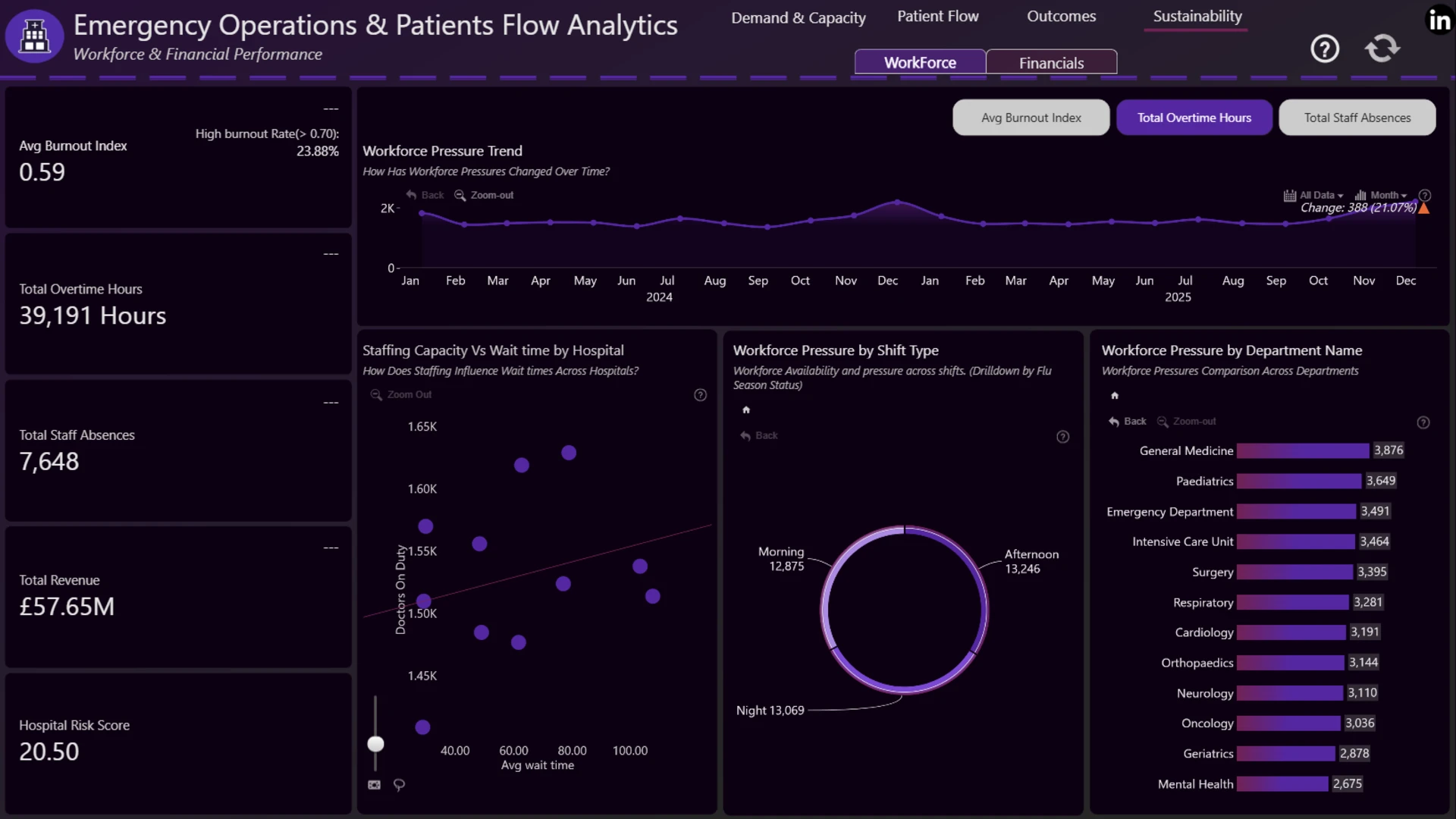Click the lasso select icon below scatter plot

399,785
